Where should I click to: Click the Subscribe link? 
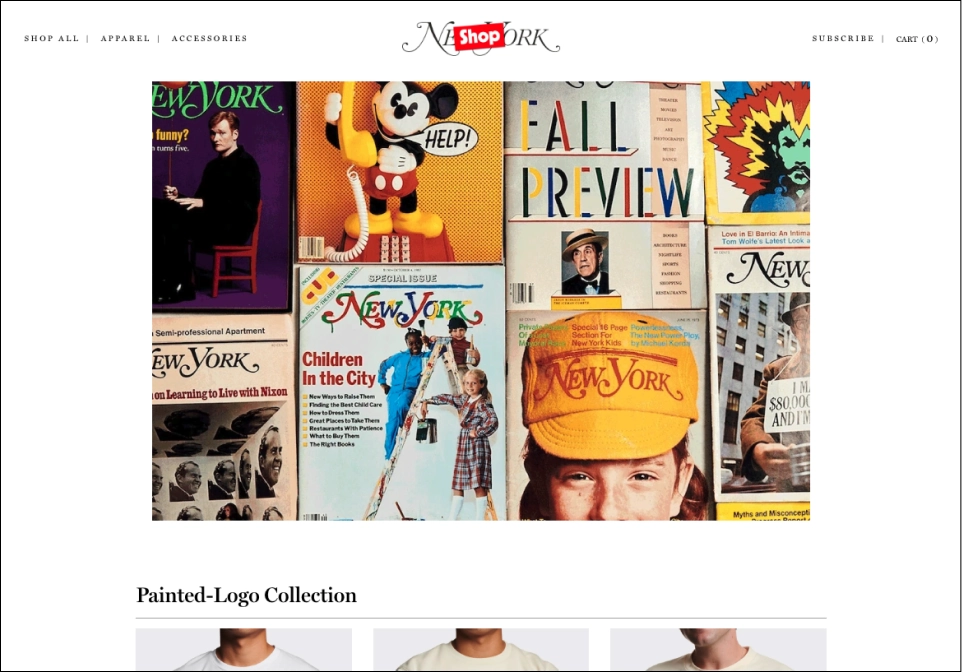click(843, 38)
